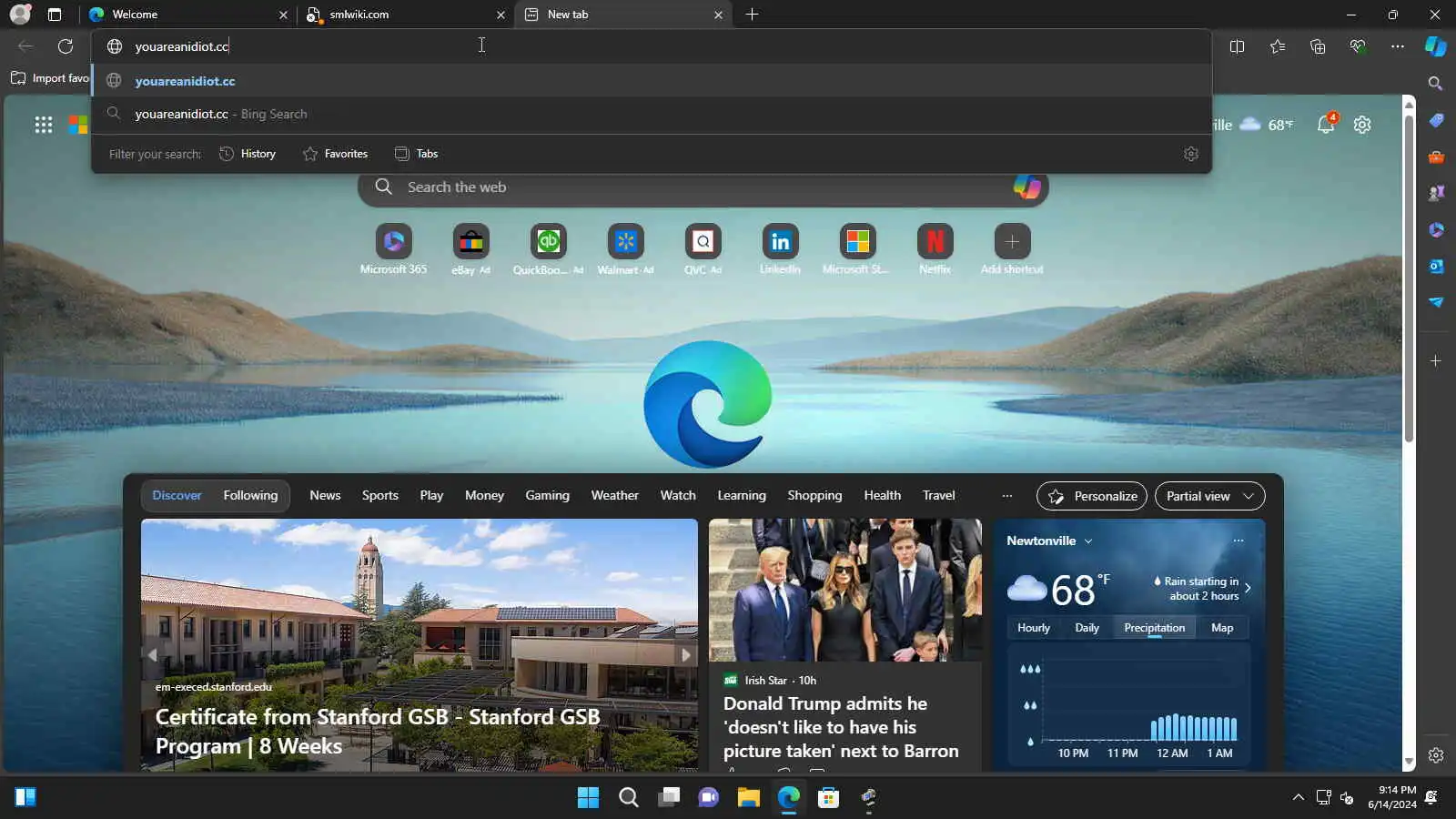Switch to the Welcome tab
The width and height of the screenshot is (1456, 819).
[x=190, y=15]
